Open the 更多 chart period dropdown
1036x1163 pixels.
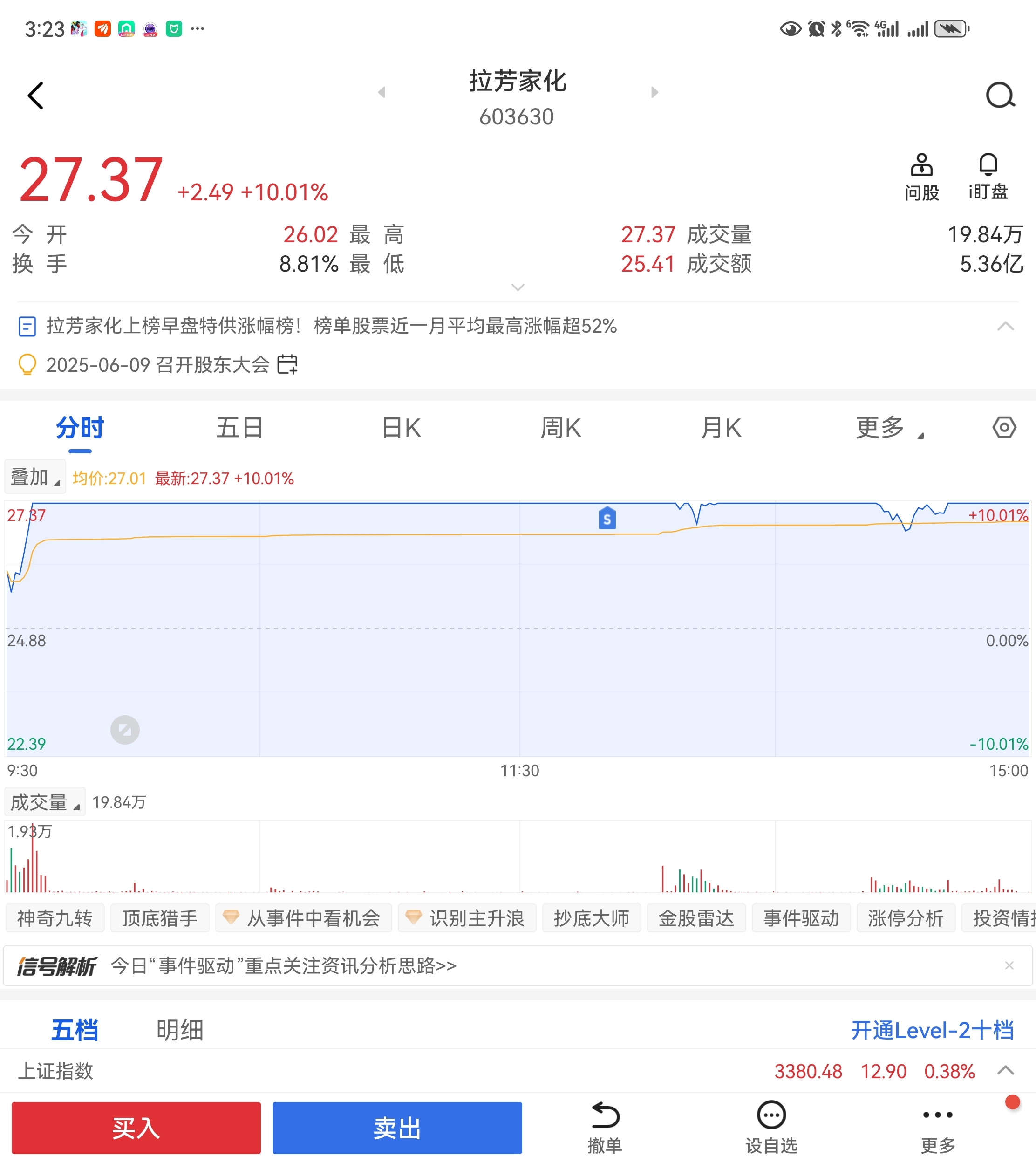click(x=888, y=428)
